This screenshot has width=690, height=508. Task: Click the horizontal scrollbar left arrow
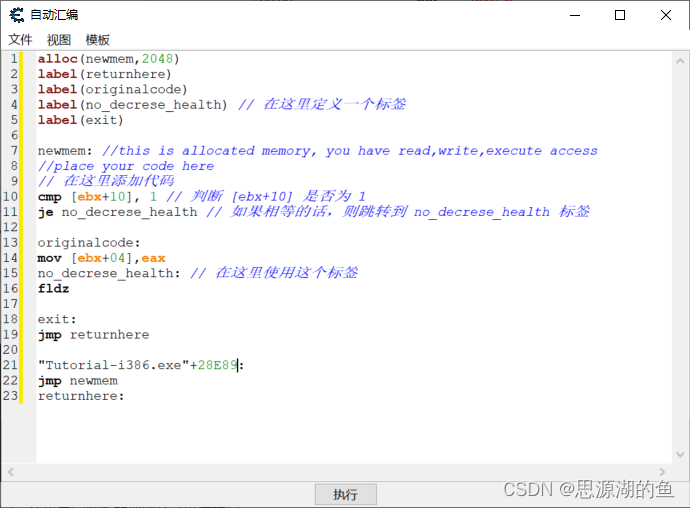point(11,472)
